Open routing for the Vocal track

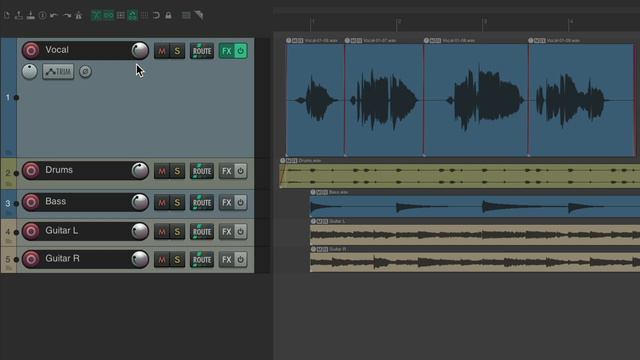point(202,51)
